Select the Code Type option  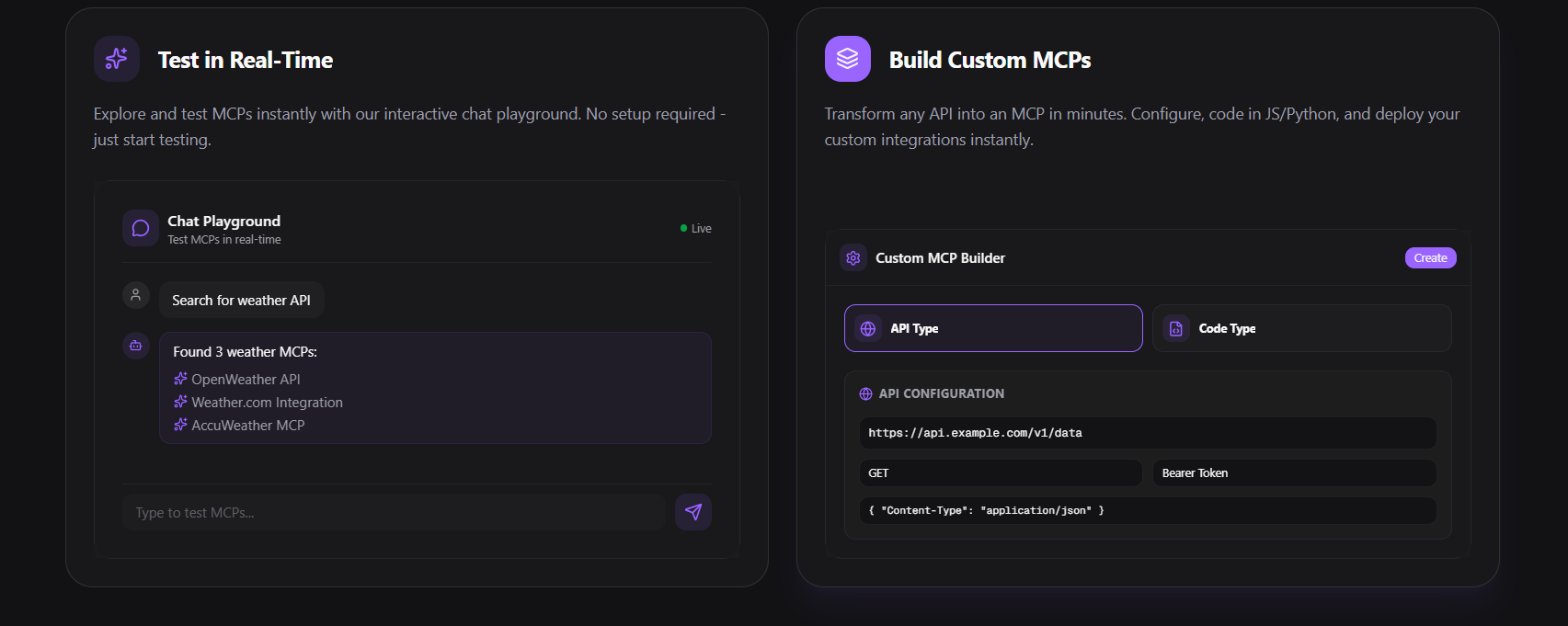[x=1300, y=327]
